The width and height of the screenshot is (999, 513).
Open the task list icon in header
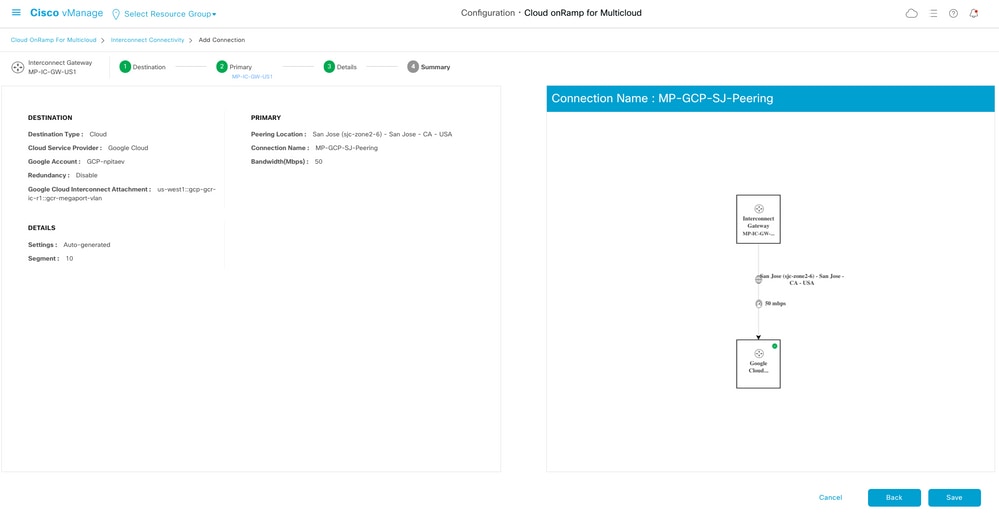(933, 13)
